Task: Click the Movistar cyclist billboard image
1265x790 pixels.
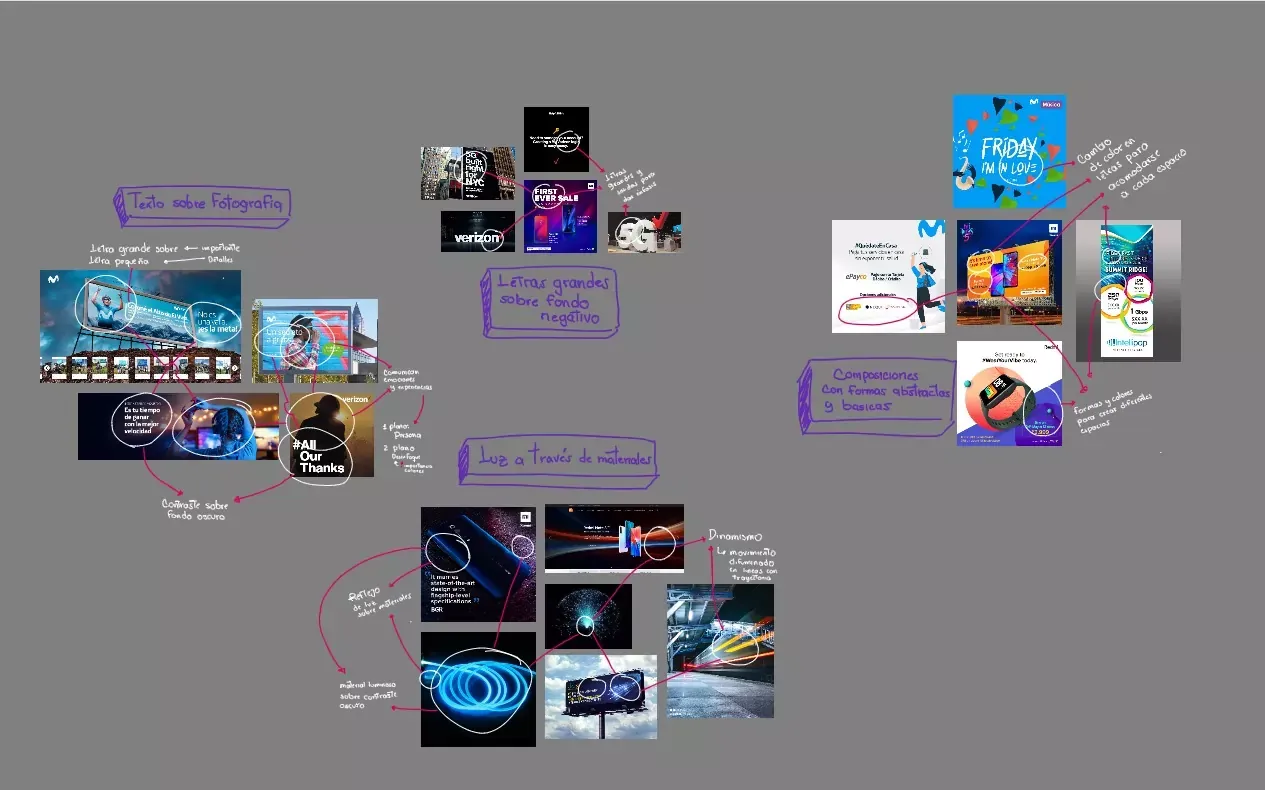Action: [141, 327]
